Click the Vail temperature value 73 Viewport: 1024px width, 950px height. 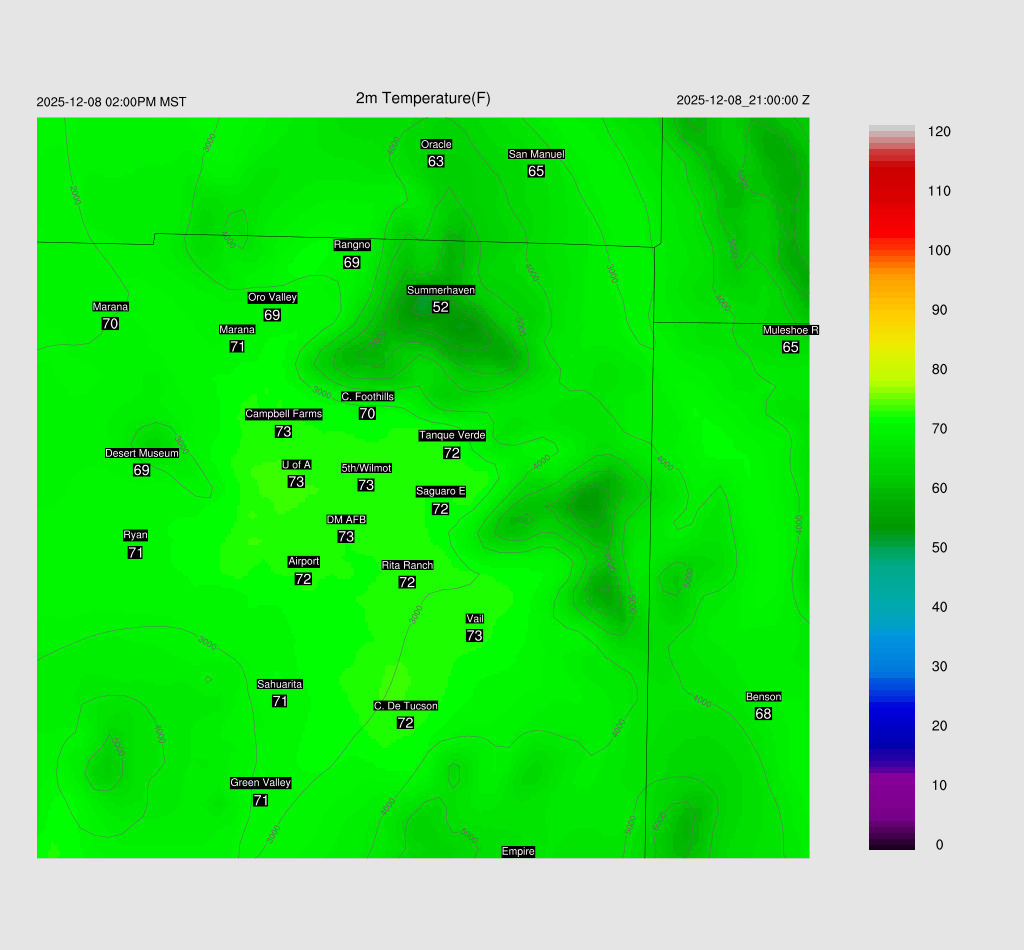(474, 636)
